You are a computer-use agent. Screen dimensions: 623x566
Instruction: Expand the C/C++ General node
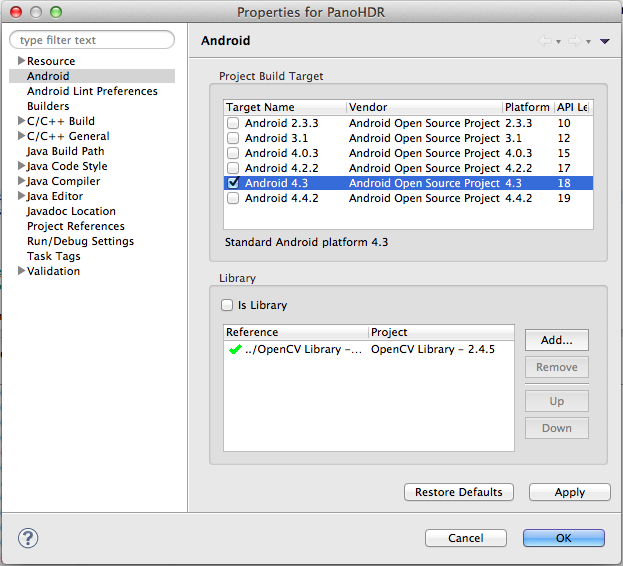tap(21, 136)
